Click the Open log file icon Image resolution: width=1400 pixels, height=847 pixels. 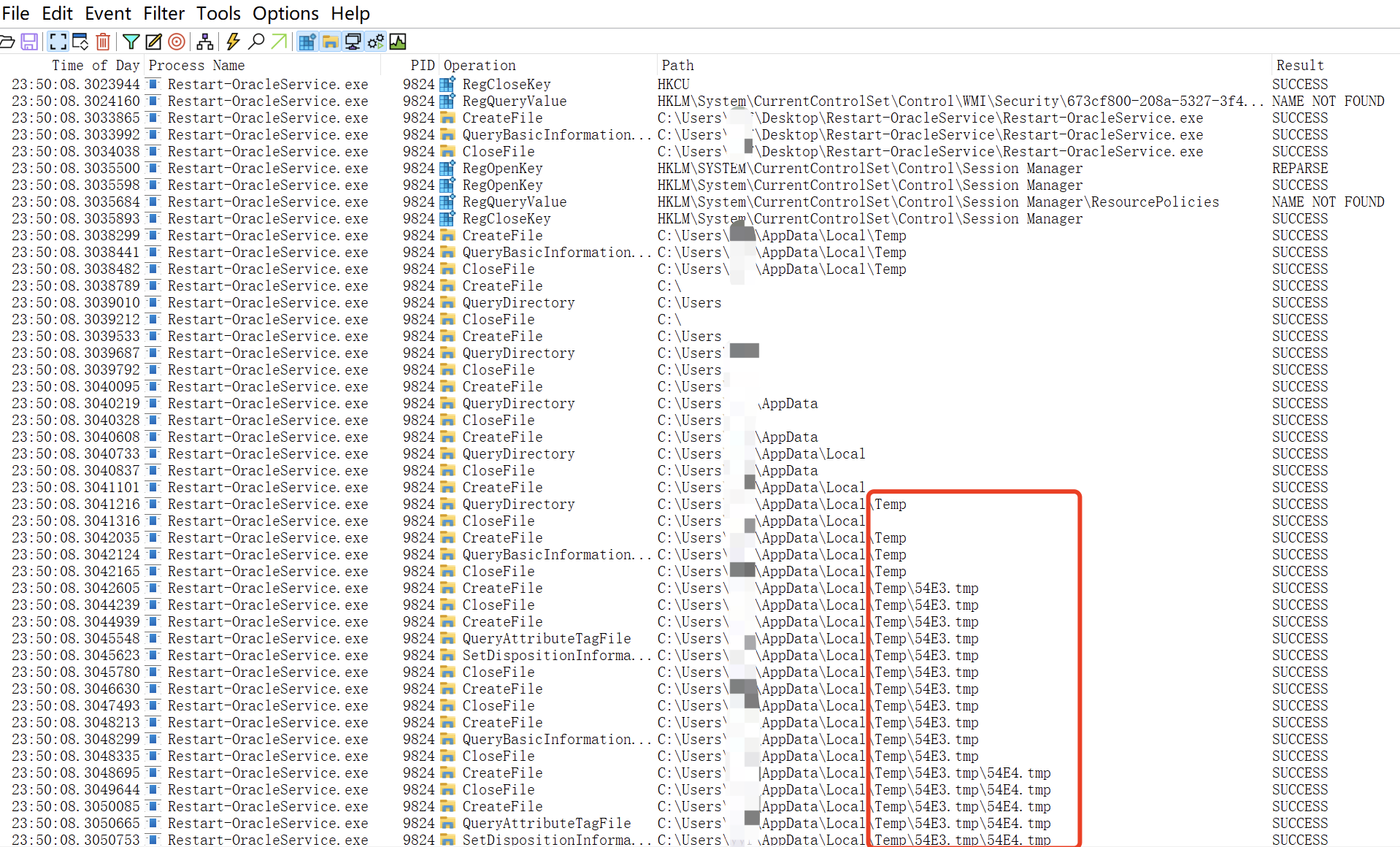pos(7,42)
